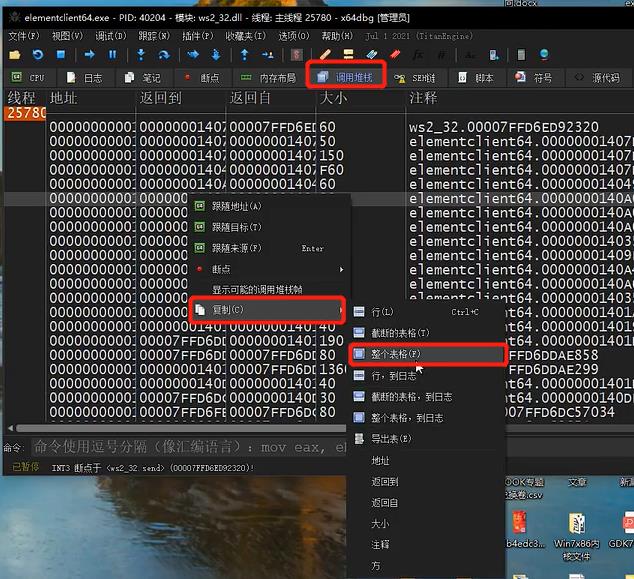Screen dimensions: 634x579
Task: Open the CPU view tab
Action: click(x=28, y=77)
